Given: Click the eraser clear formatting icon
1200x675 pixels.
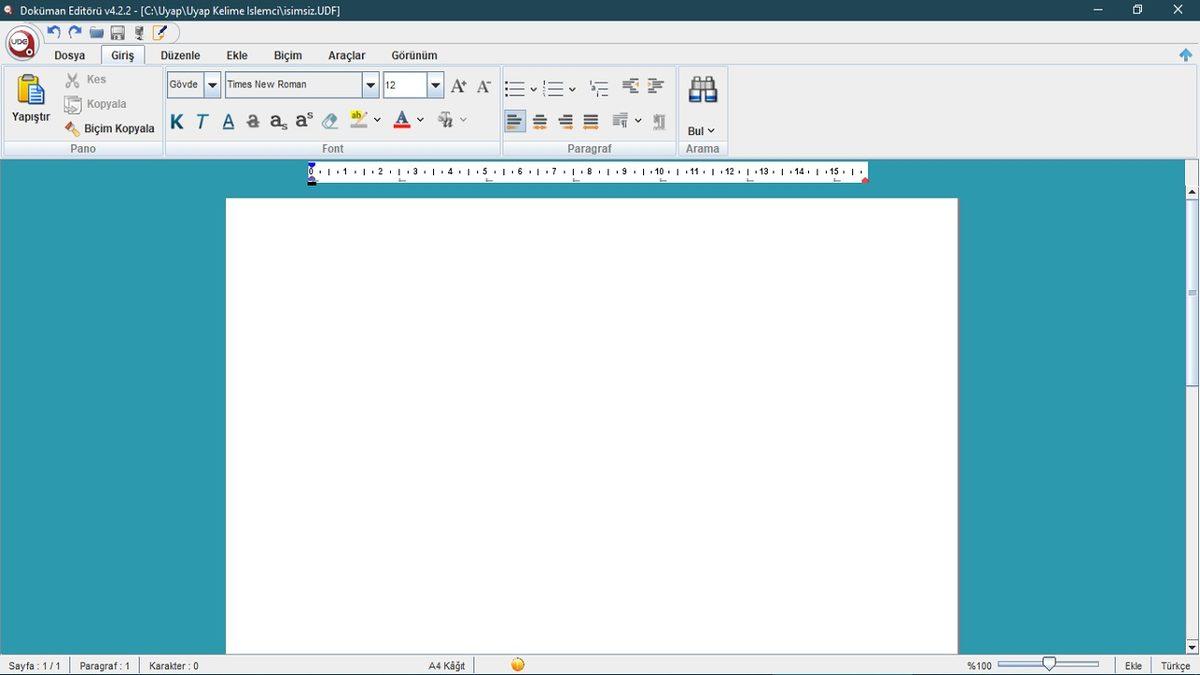Looking at the screenshot, I should (330, 121).
